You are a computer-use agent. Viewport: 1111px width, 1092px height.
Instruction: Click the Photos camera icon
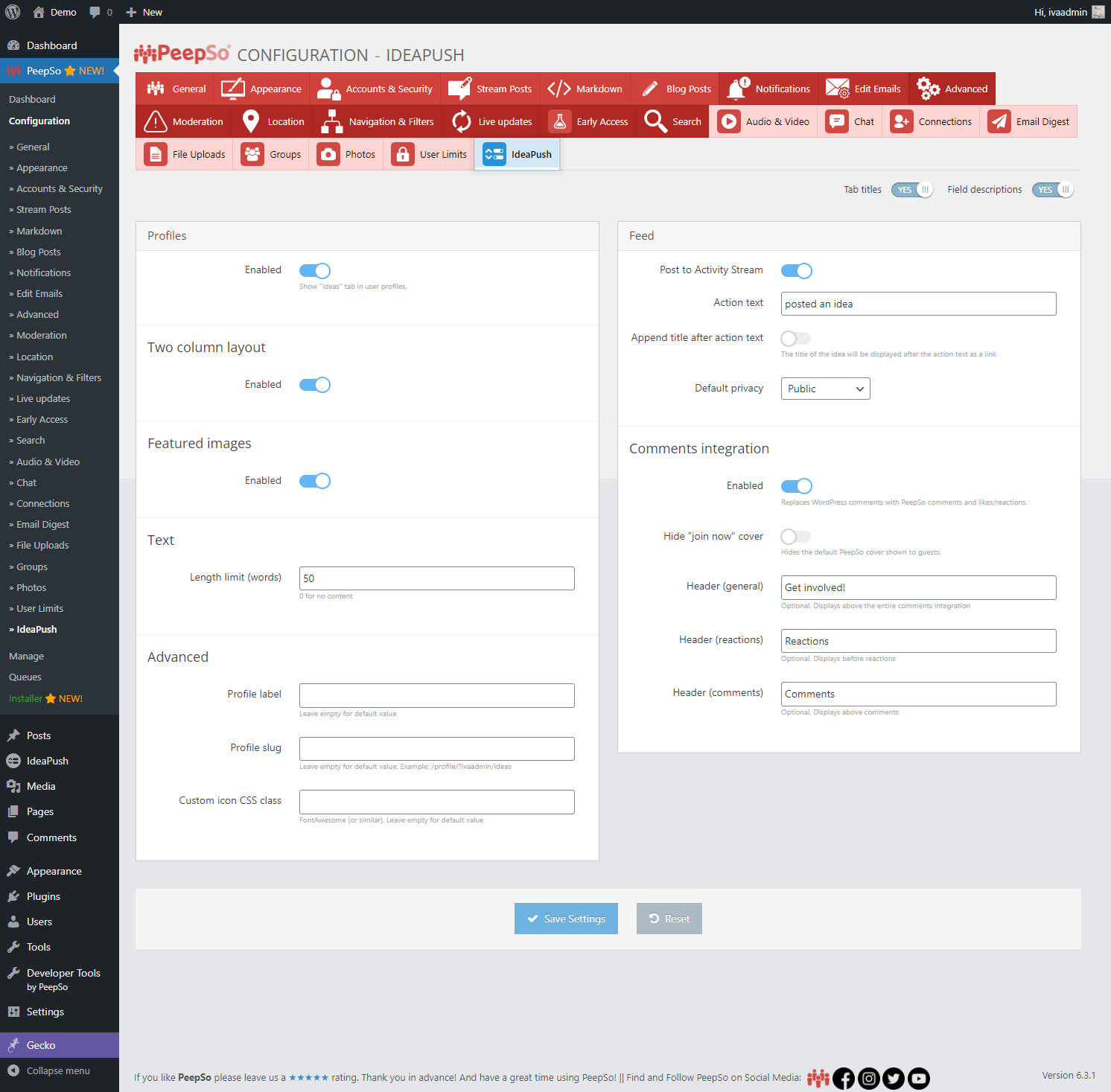click(328, 154)
